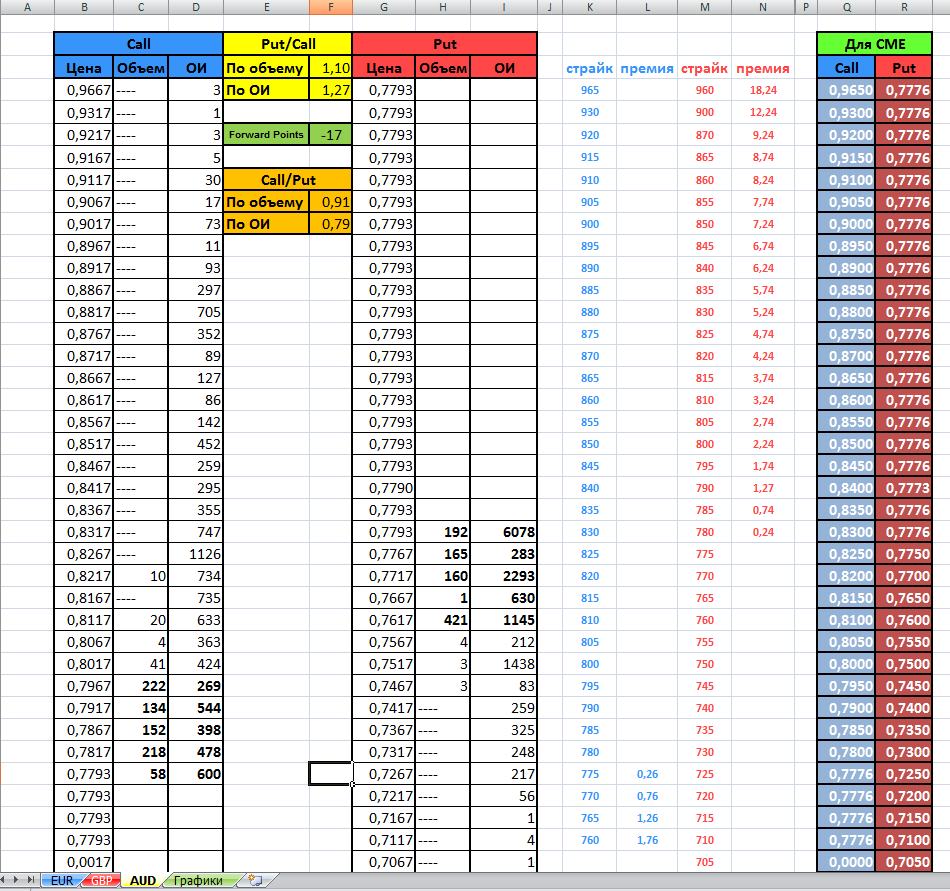Click Call volume cell 222
The image size is (950, 891).
click(x=141, y=686)
